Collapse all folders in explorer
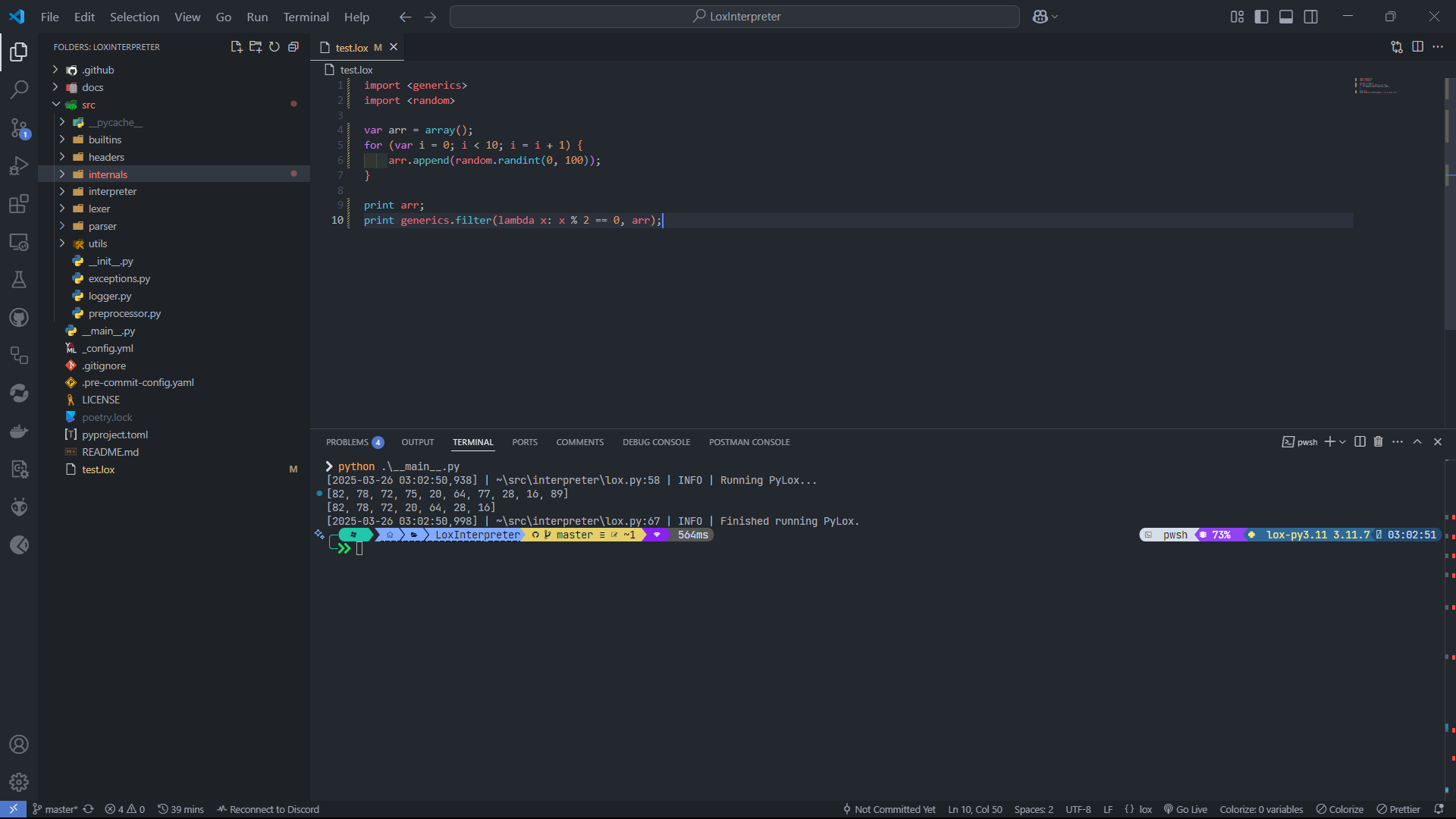This screenshot has width=1456, height=819. tap(293, 47)
